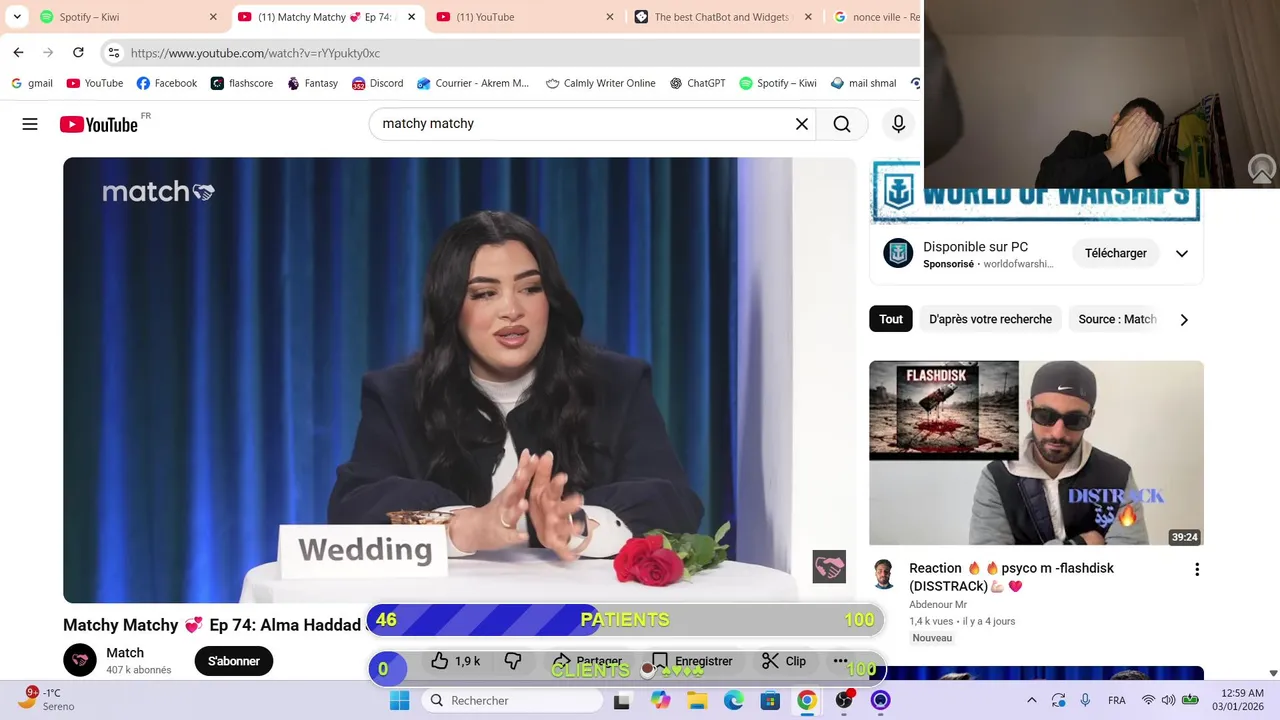This screenshot has width=1280, height=720.
Task: Reload the page with the refresh icon
Action: 78,53
